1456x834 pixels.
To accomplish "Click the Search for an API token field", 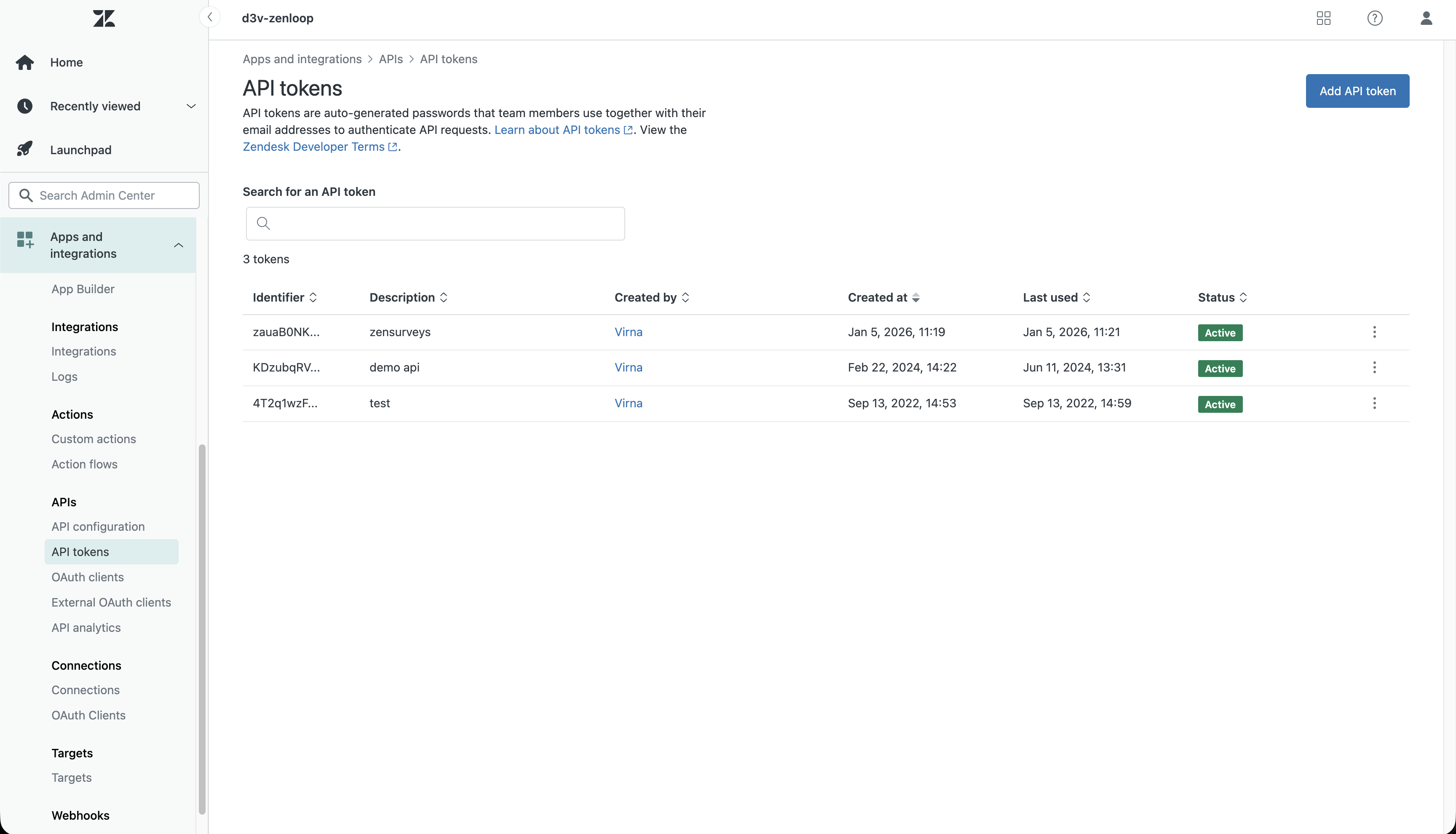I will tap(435, 223).
